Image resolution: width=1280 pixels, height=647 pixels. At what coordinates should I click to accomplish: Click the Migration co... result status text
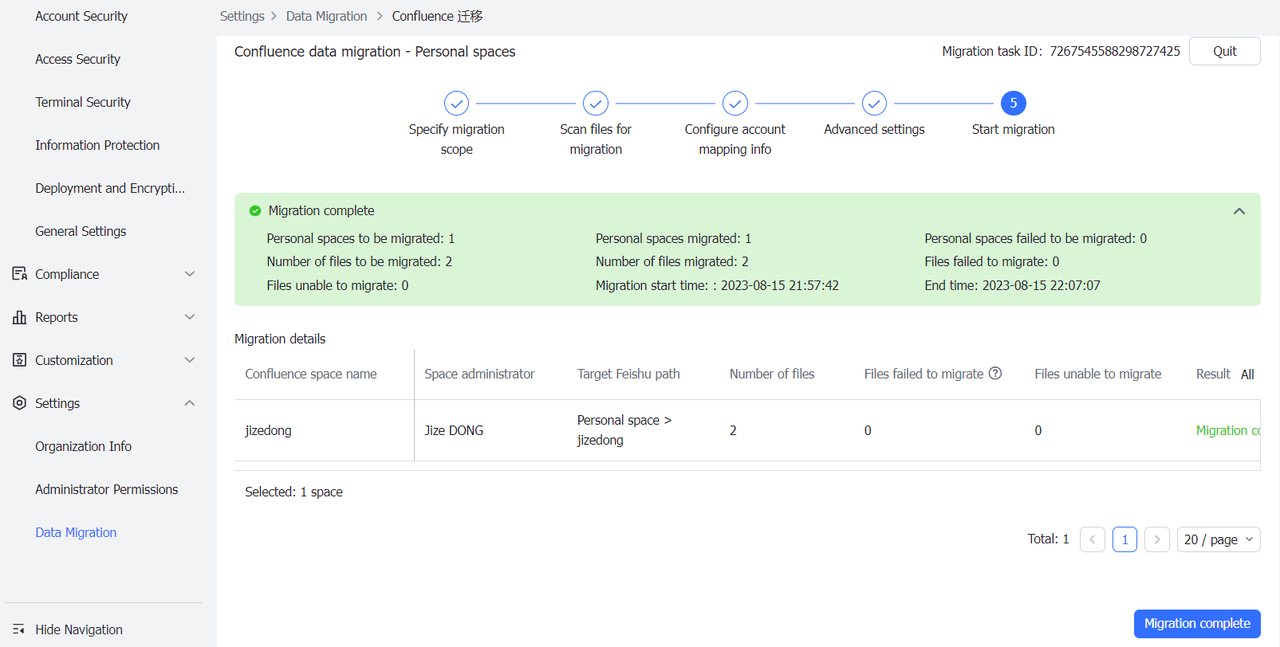1228,430
